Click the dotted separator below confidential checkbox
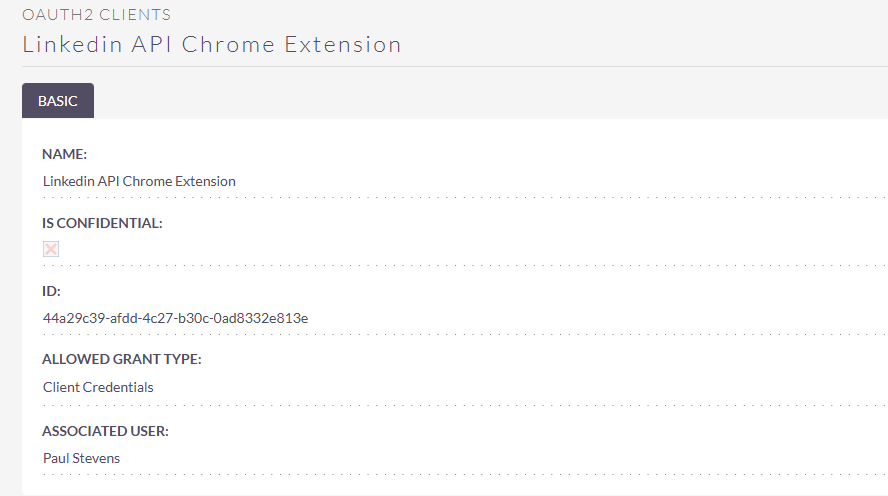Viewport: 888px width, 496px height. [x=465, y=265]
